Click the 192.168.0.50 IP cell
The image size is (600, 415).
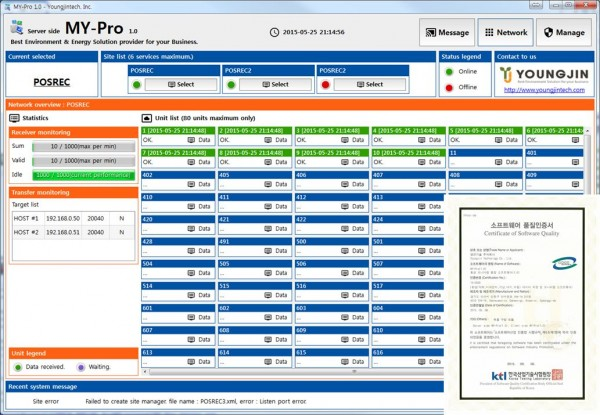pyautogui.click(x=63, y=218)
